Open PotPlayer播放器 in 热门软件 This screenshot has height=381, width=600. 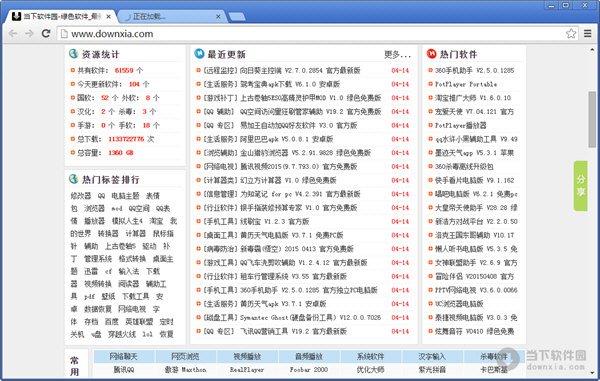tap(461, 125)
